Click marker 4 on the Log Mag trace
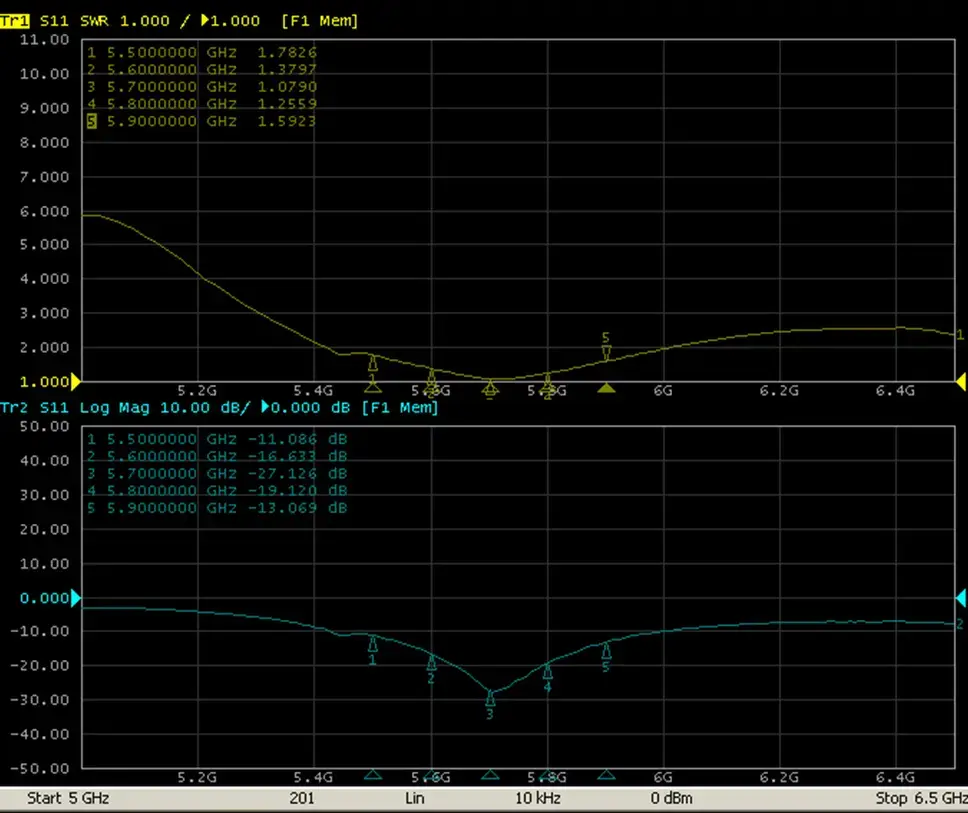Image resolution: width=968 pixels, height=813 pixels. click(x=548, y=677)
